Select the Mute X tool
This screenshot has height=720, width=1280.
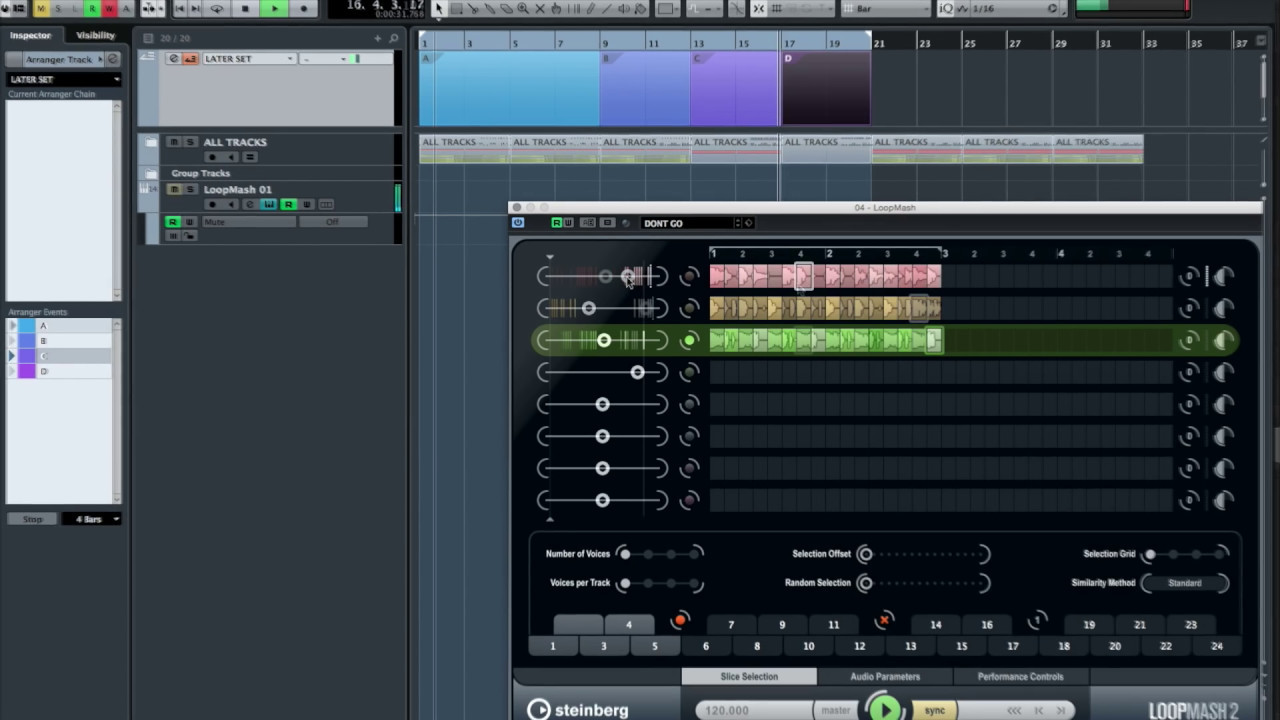[x=540, y=9]
